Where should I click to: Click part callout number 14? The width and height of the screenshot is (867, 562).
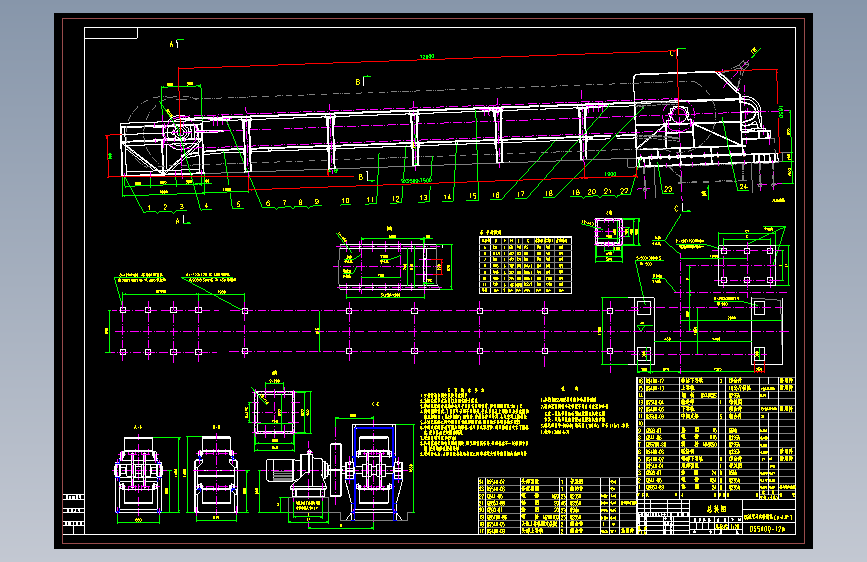point(447,196)
